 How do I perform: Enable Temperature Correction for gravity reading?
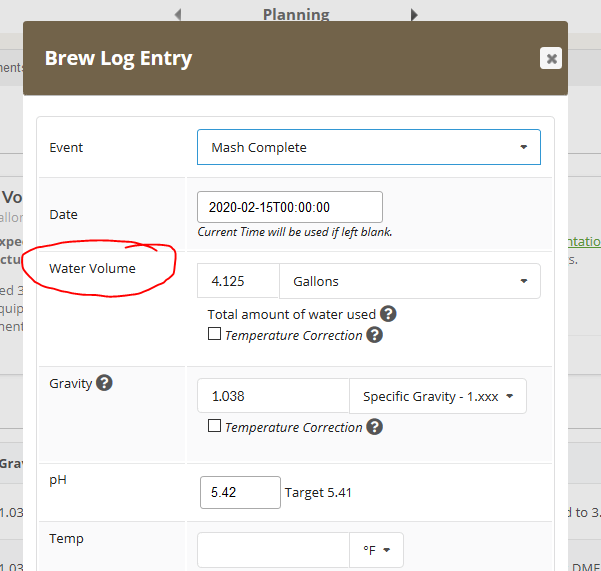point(214,427)
